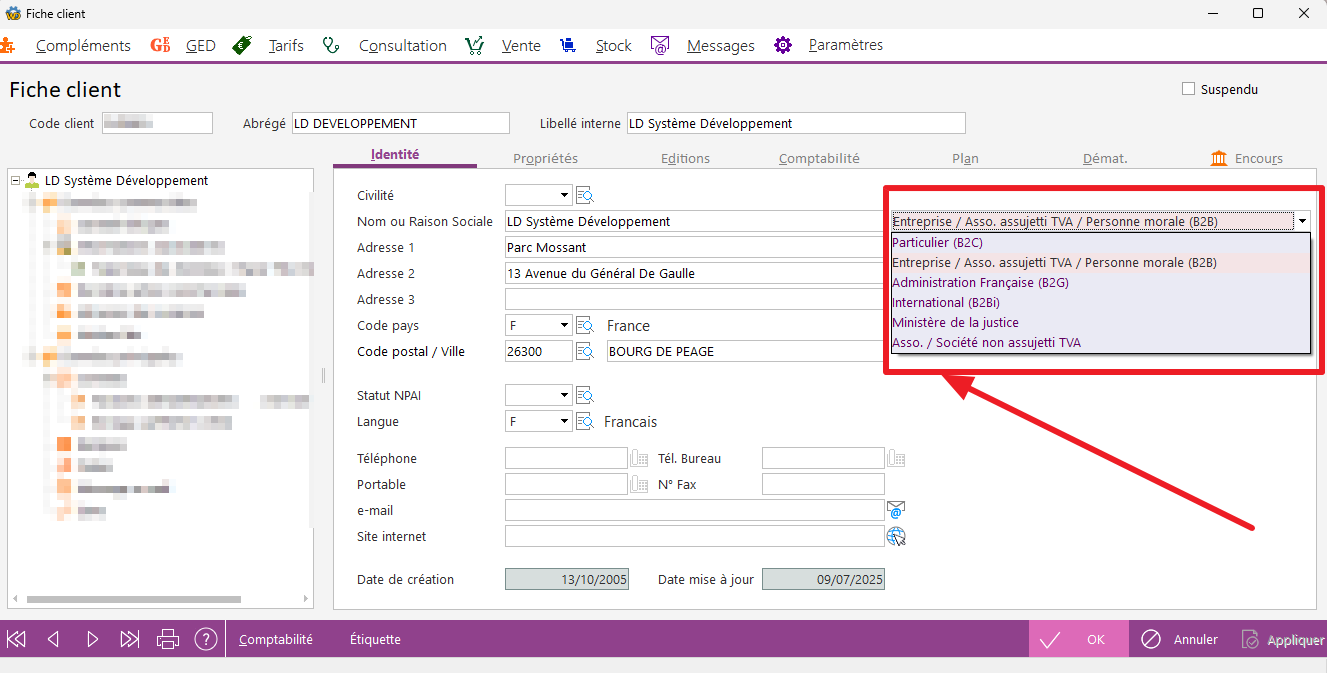Click lookup icon beside Civilité dropdown
This screenshot has width=1327, height=673.
585,196
